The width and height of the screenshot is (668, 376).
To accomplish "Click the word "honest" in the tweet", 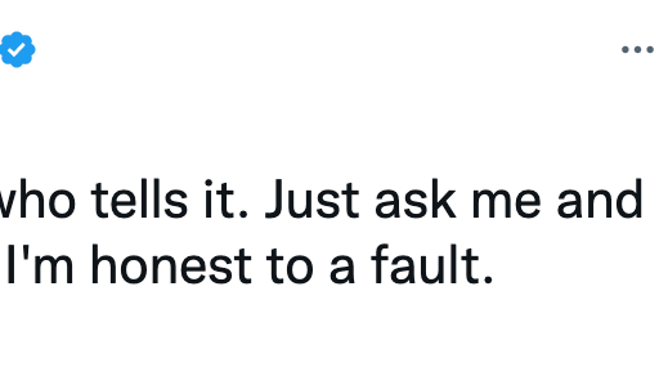I will (x=171, y=265).
